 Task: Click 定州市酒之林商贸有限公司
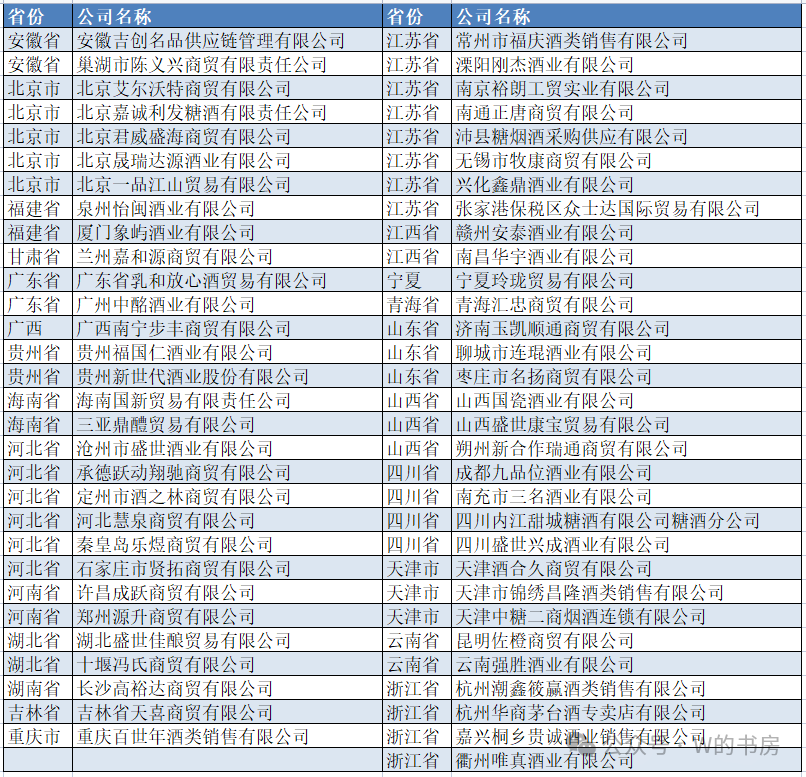click(227, 496)
